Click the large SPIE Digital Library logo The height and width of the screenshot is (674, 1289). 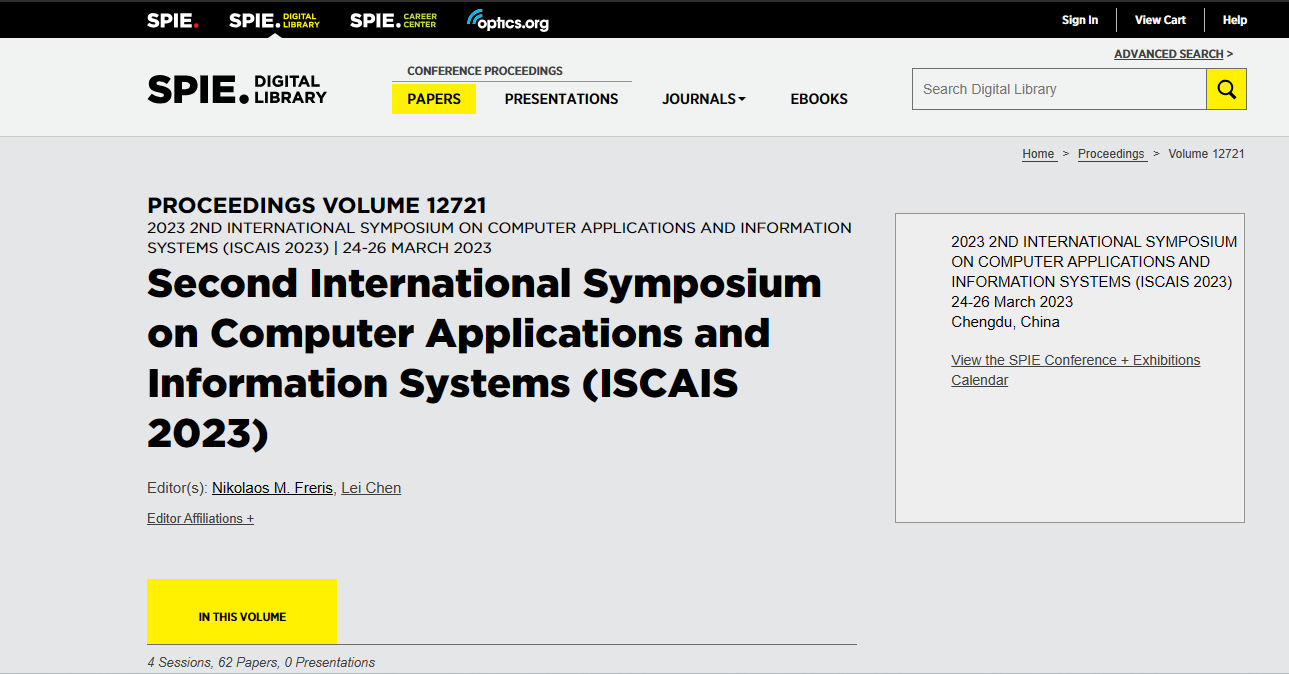237,89
